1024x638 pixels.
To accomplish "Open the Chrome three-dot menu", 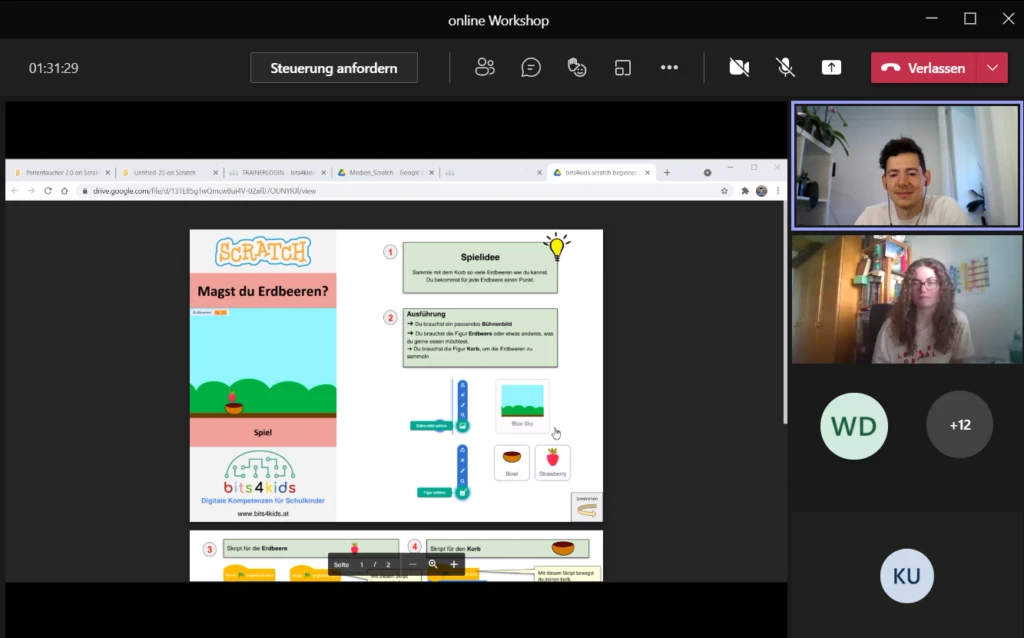I will 778,191.
